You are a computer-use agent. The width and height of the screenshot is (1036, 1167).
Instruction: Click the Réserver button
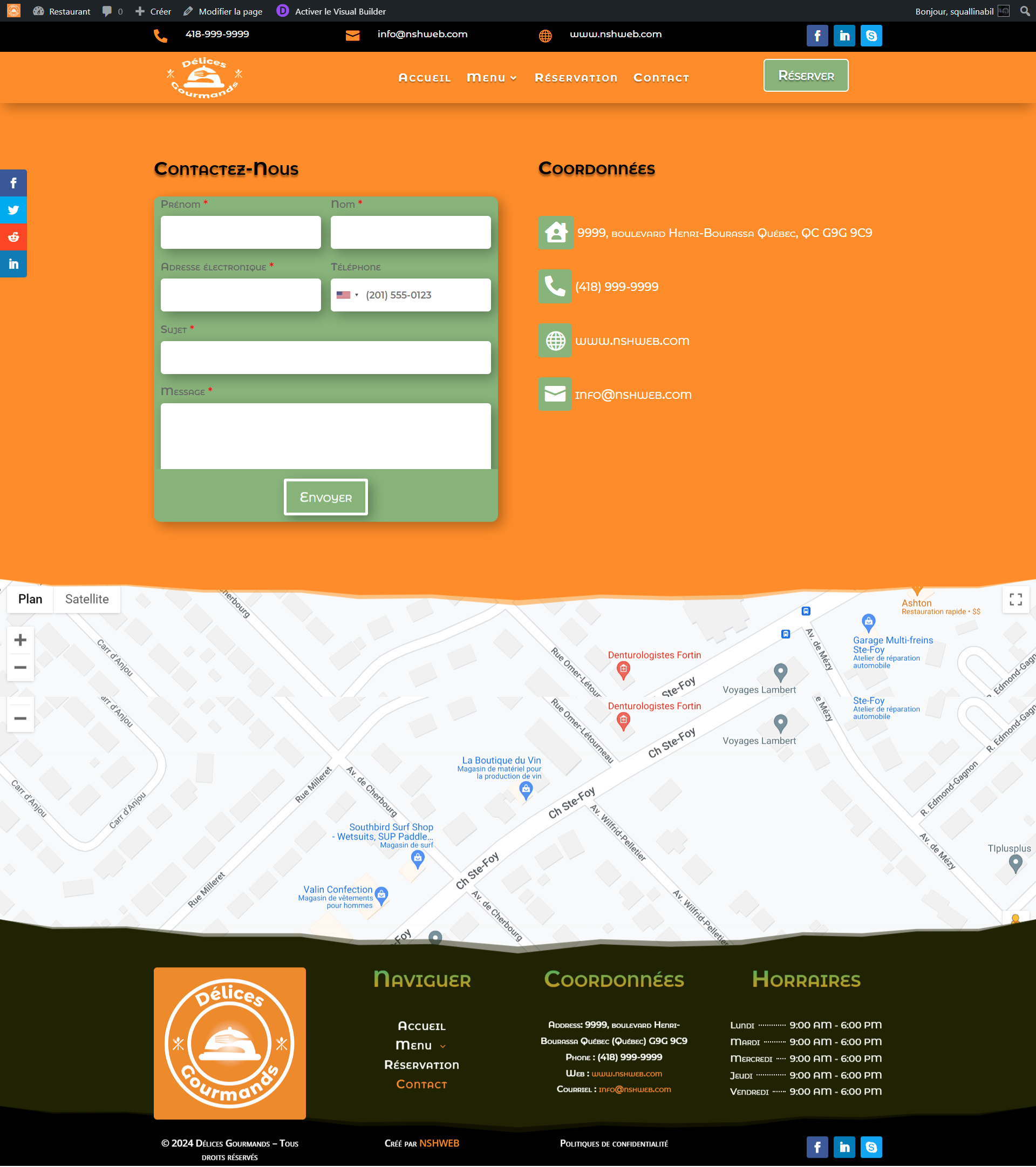pos(806,76)
